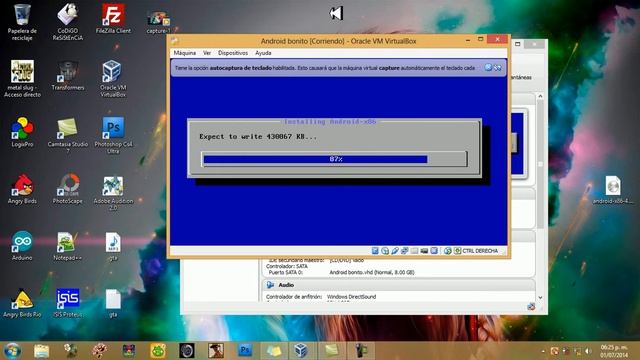Click the Expect to write 430867 KB text
This screenshot has height=360, width=640.
coord(258,137)
